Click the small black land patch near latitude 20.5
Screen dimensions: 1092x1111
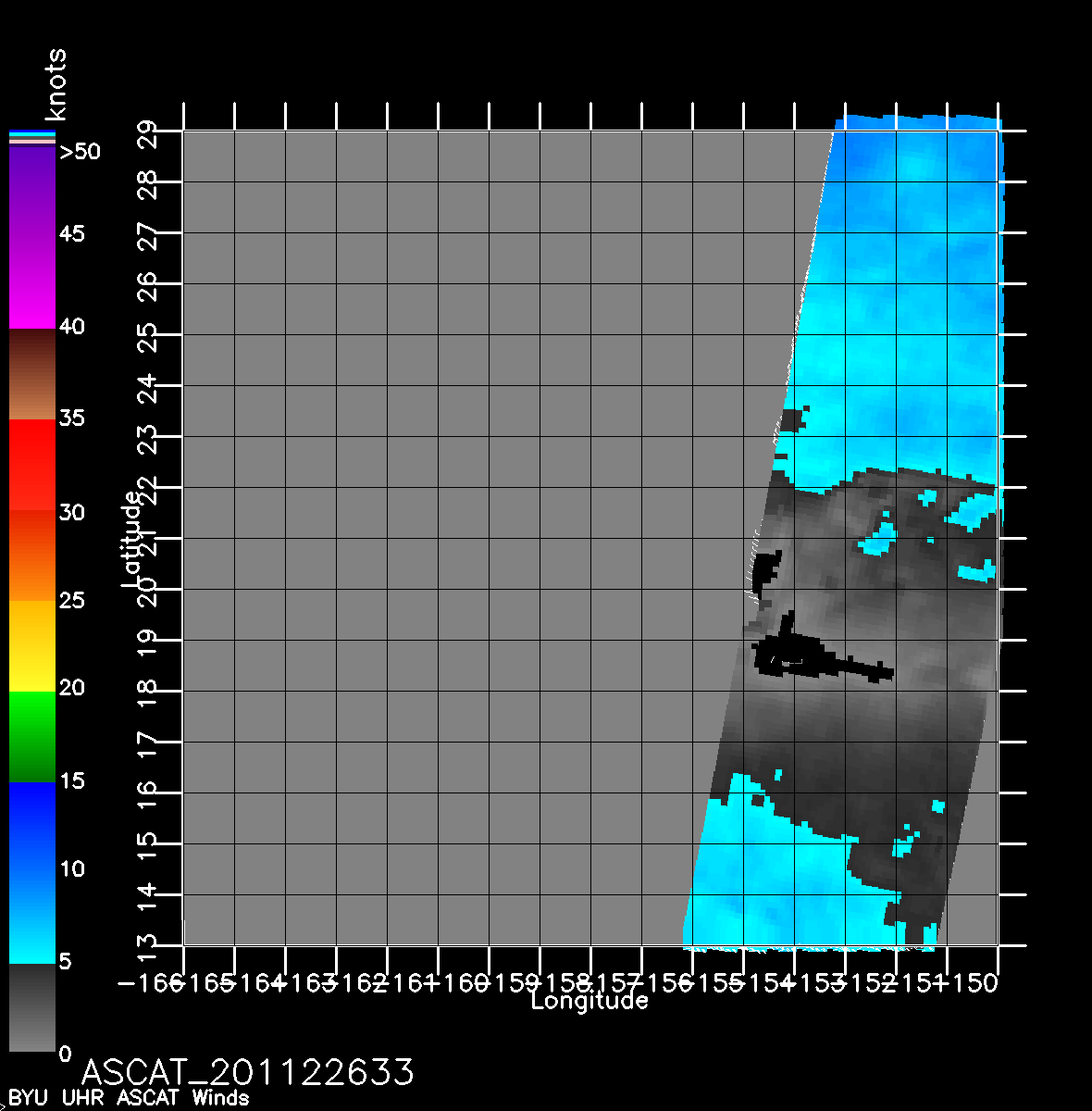pyautogui.click(x=766, y=569)
